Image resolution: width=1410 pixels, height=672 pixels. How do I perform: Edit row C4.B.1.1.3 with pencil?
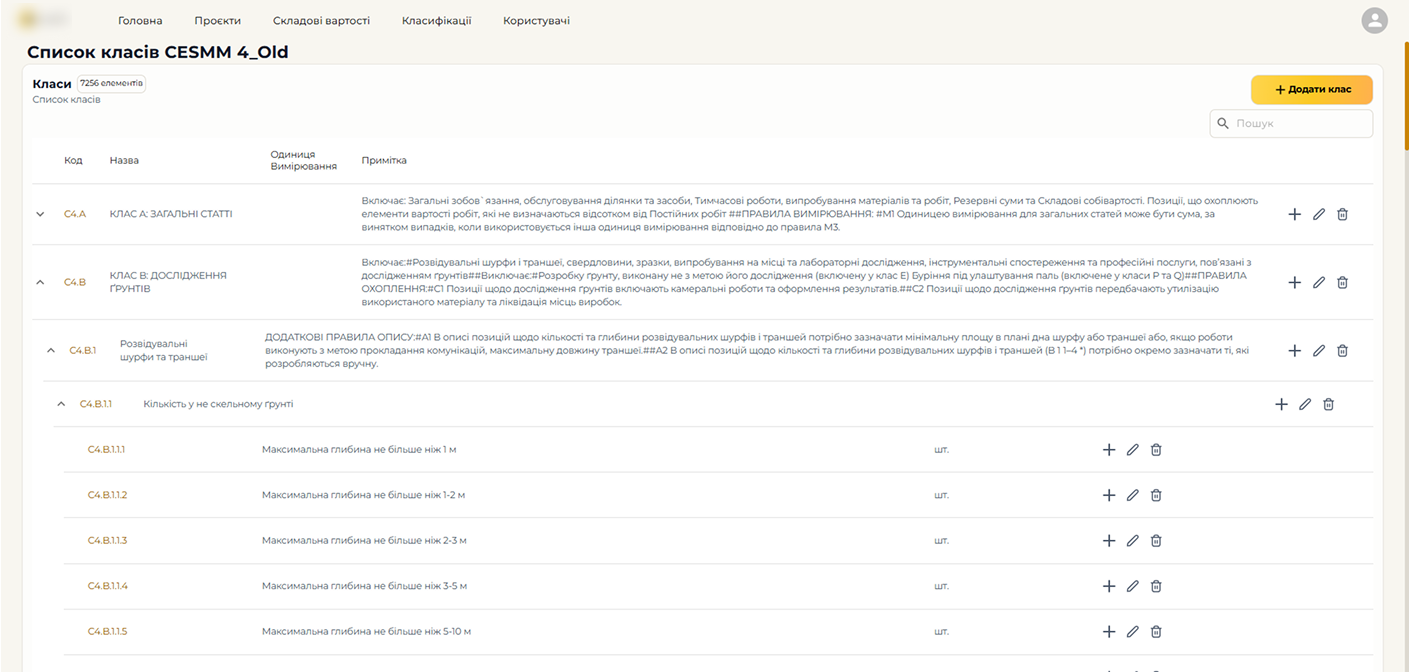1132,541
